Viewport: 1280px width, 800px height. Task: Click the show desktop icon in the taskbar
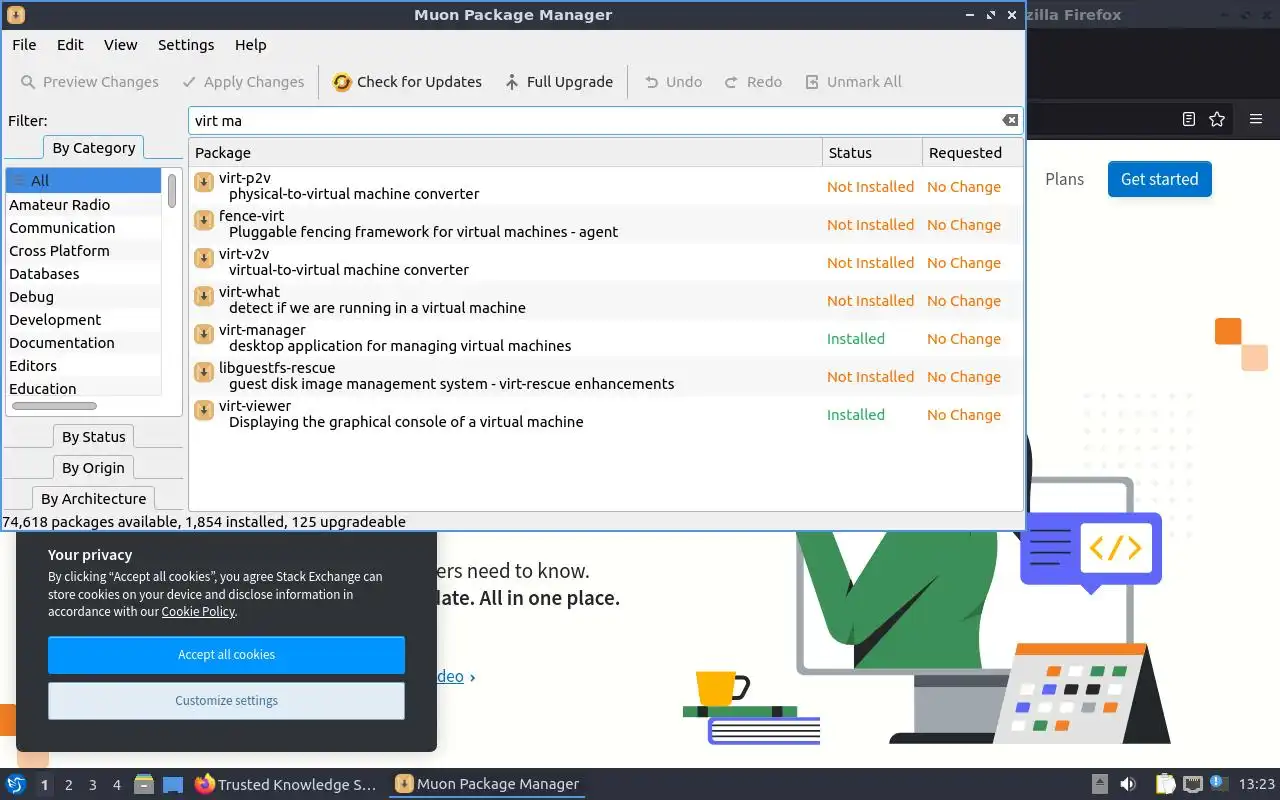pyautogui.click(x=173, y=784)
